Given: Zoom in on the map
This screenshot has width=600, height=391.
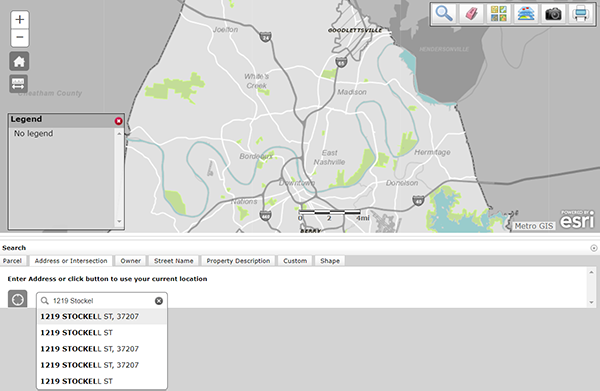Looking at the screenshot, I should (20, 20).
